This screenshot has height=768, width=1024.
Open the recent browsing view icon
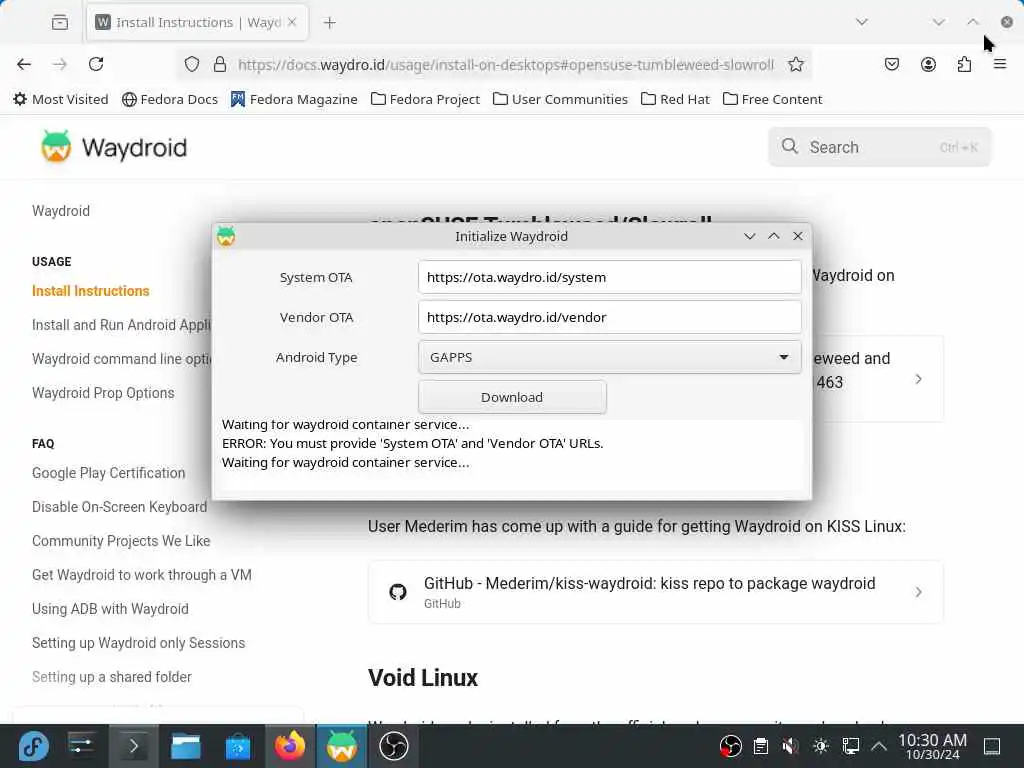click(60, 22)
